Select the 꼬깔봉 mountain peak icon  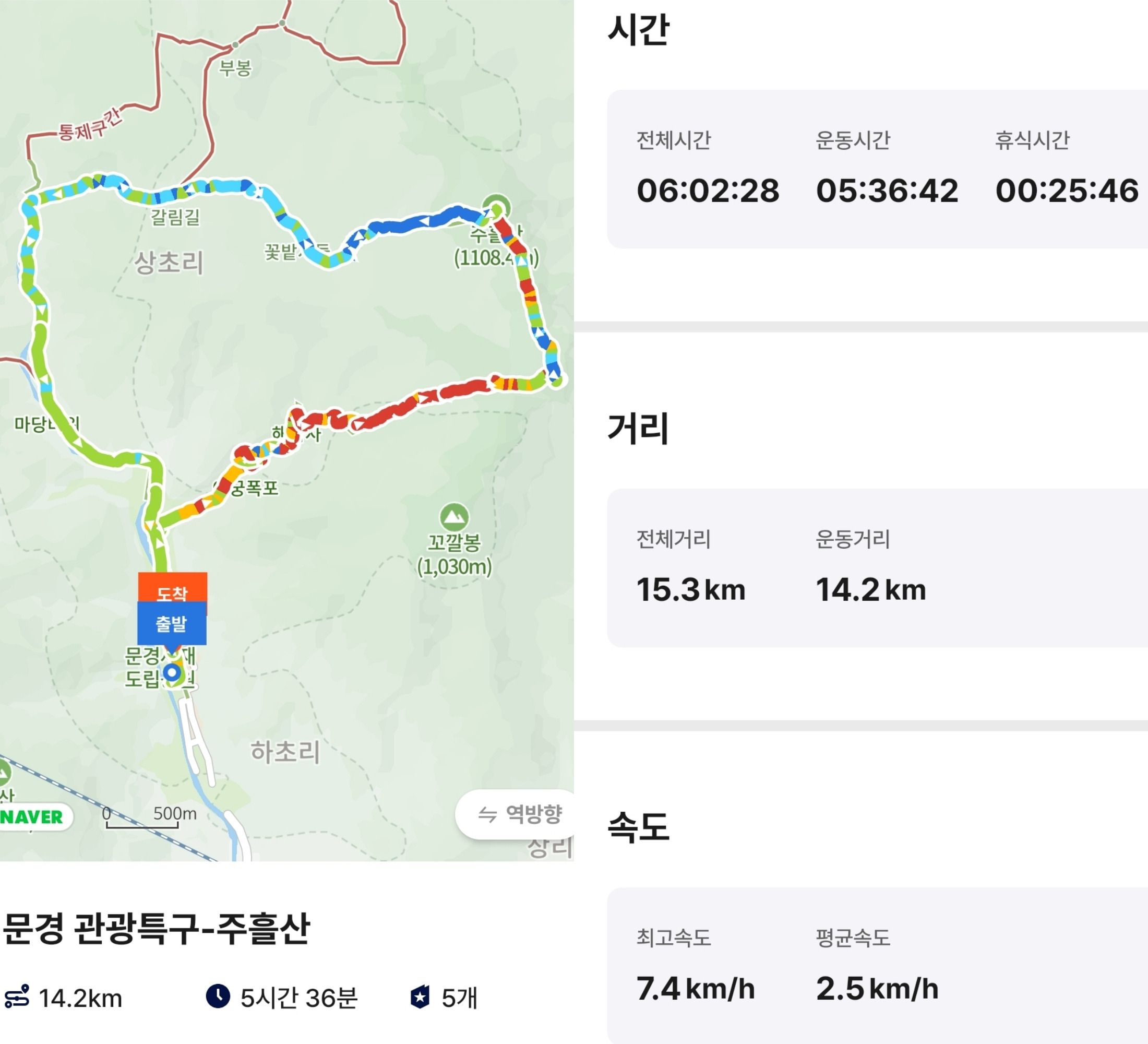(454, 517)
